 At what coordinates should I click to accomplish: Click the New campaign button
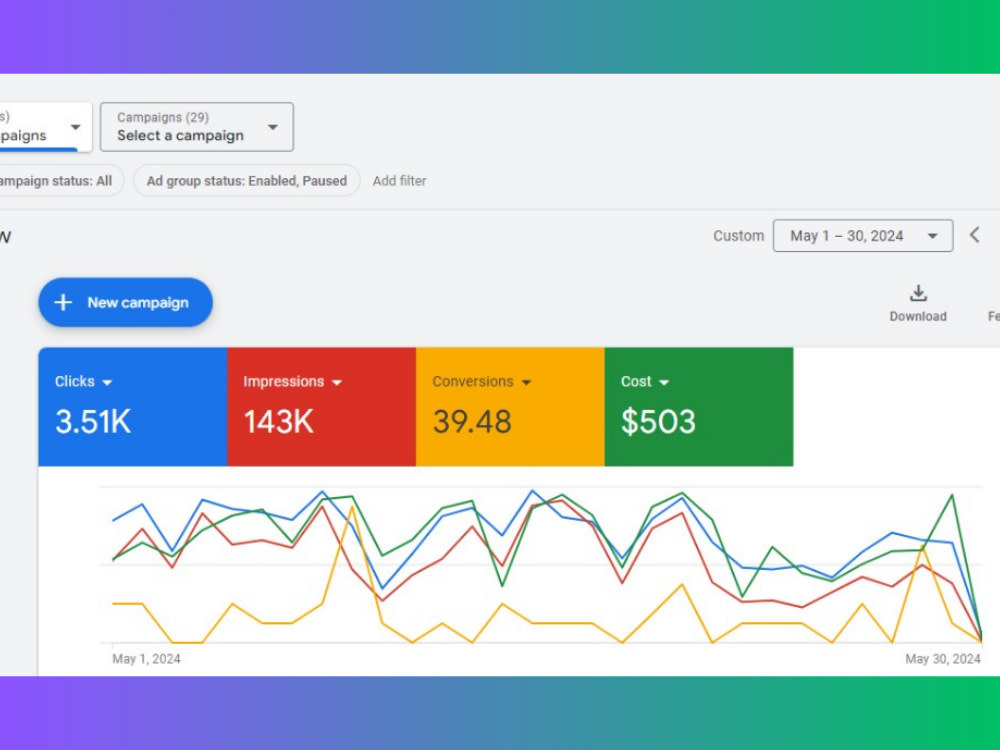click(x=126, y=302)
